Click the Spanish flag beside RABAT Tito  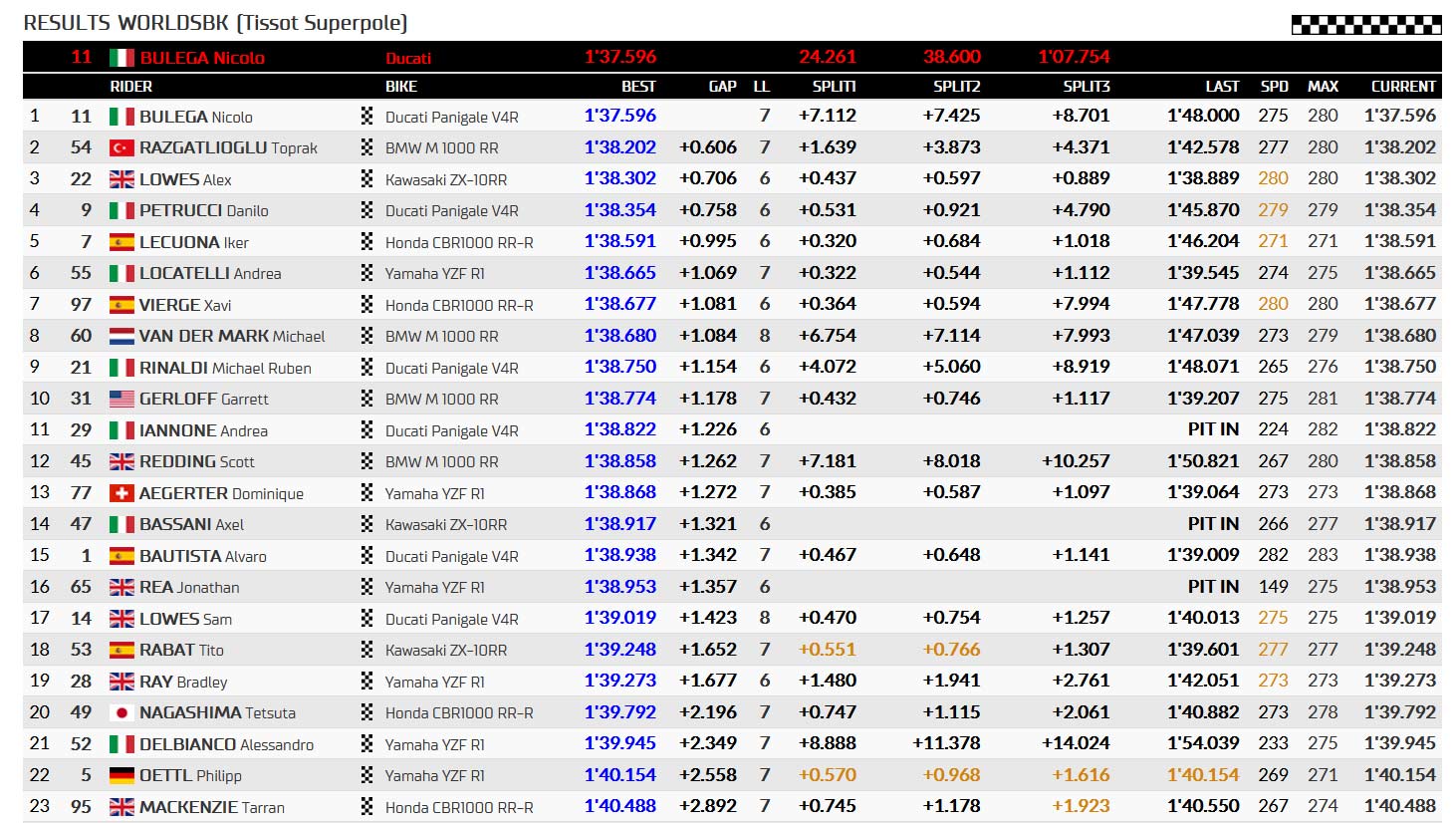pos(121,651)
